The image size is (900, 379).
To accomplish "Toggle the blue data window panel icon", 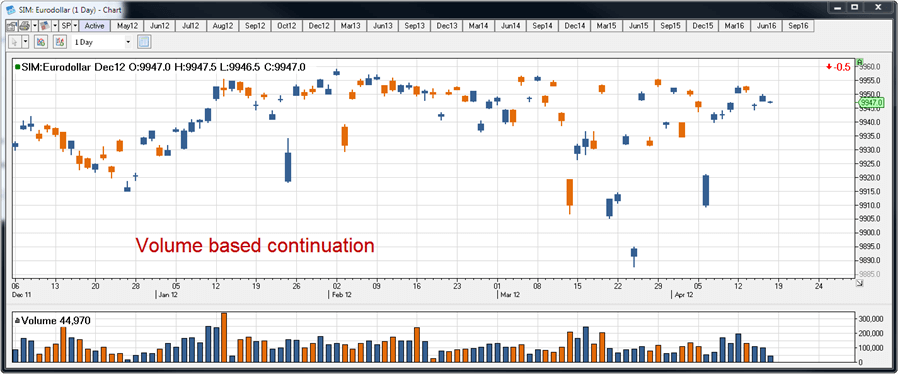I will click(x=144, y=41).
